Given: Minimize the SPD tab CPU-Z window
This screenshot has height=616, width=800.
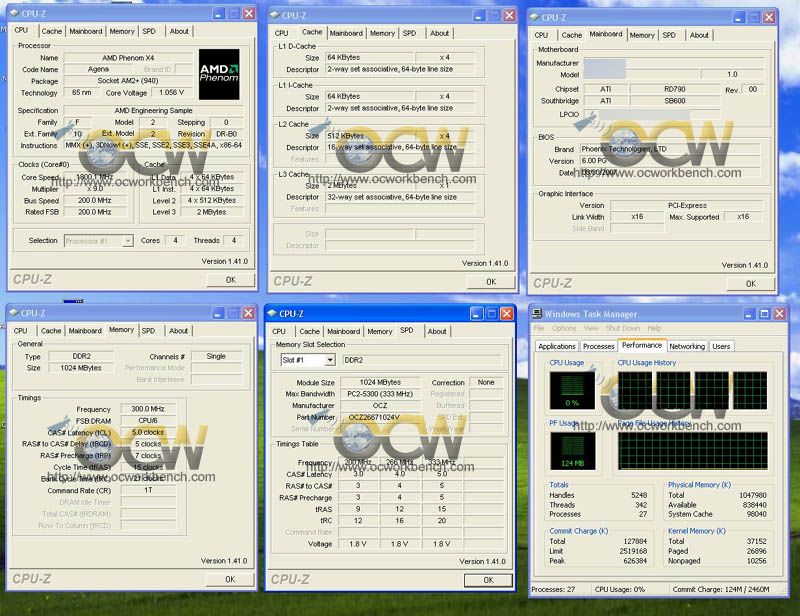Looking at the screenshot, I should 476,313.
